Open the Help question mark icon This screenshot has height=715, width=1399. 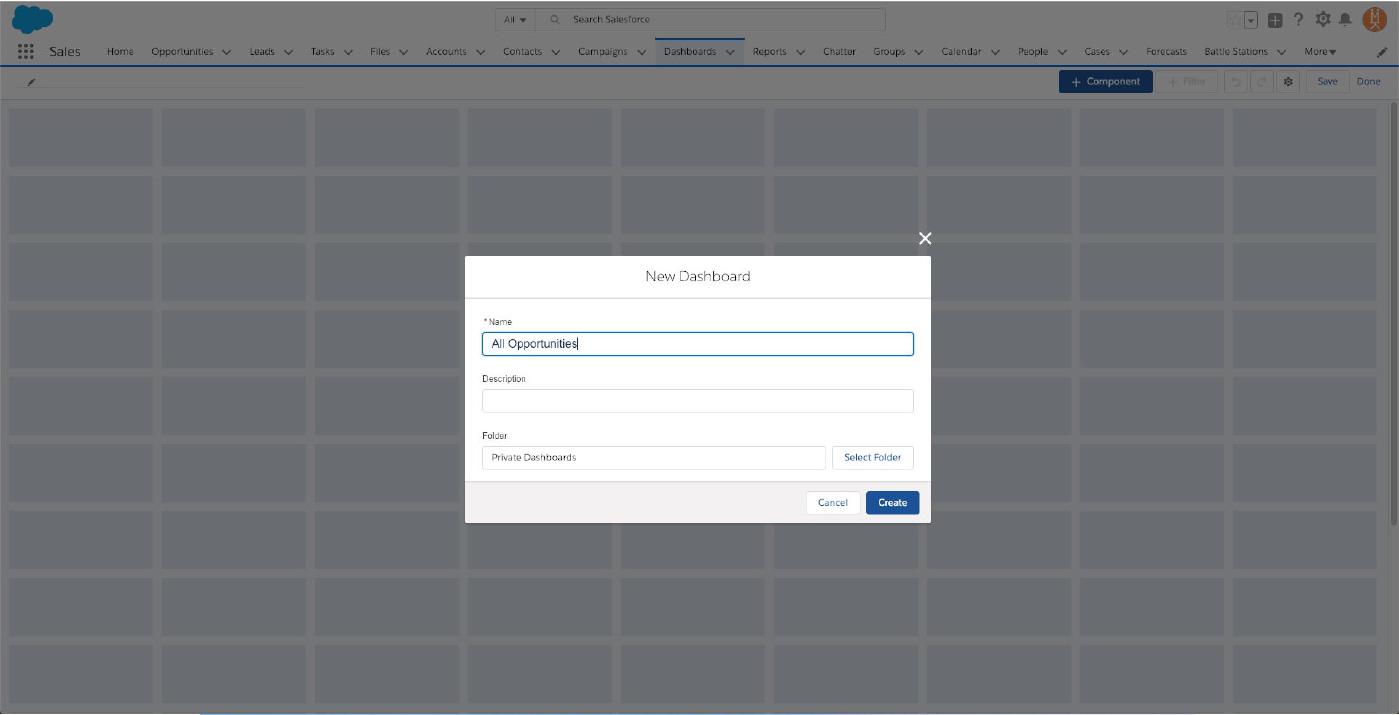tap(1299, 19)
